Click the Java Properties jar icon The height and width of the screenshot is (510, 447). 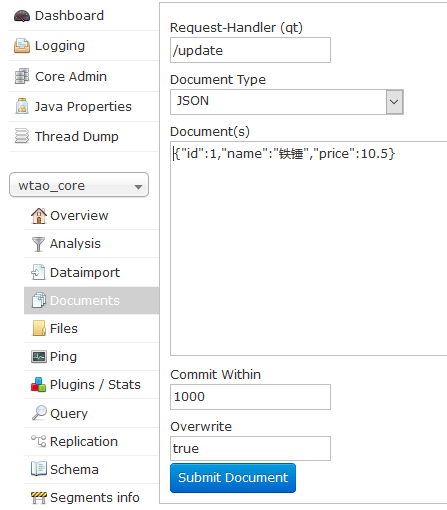pyautogui.click(x=22, y=106)
